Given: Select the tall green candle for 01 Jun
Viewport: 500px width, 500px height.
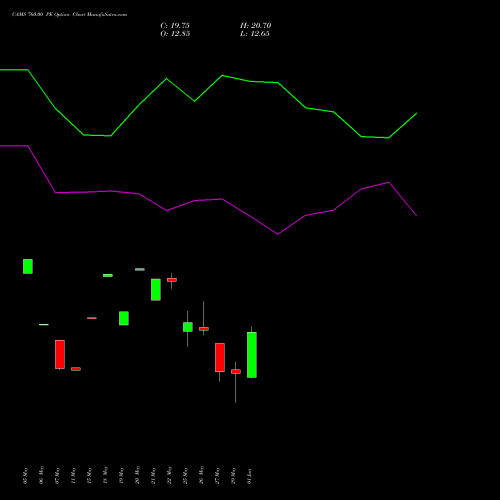Looking at the screenshot, I should click(x=252, y=355).
